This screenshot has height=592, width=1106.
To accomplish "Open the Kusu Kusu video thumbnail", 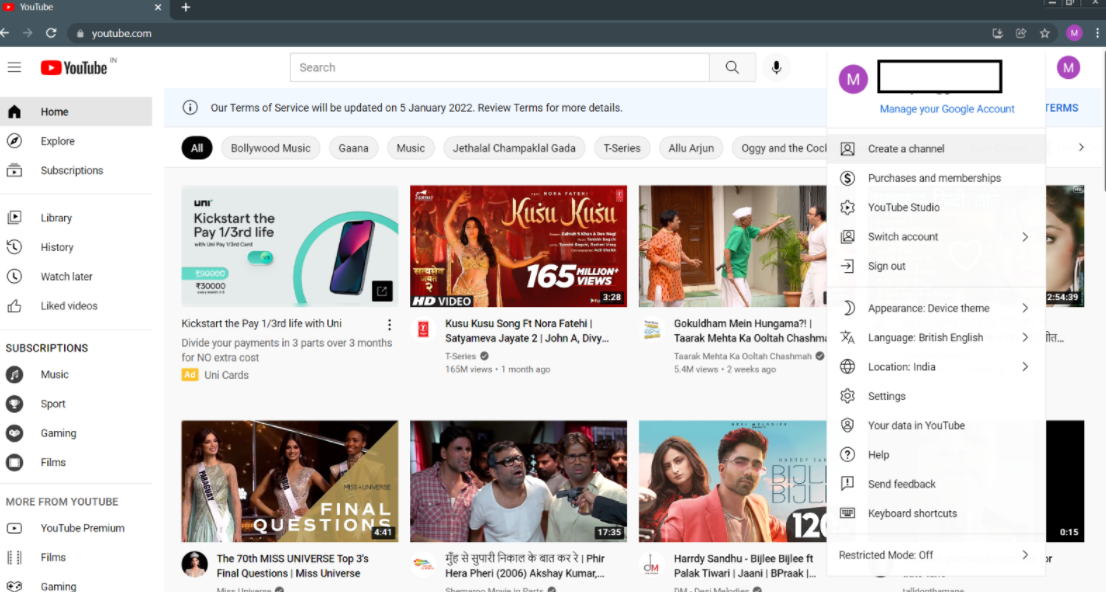I will point(518,245).
